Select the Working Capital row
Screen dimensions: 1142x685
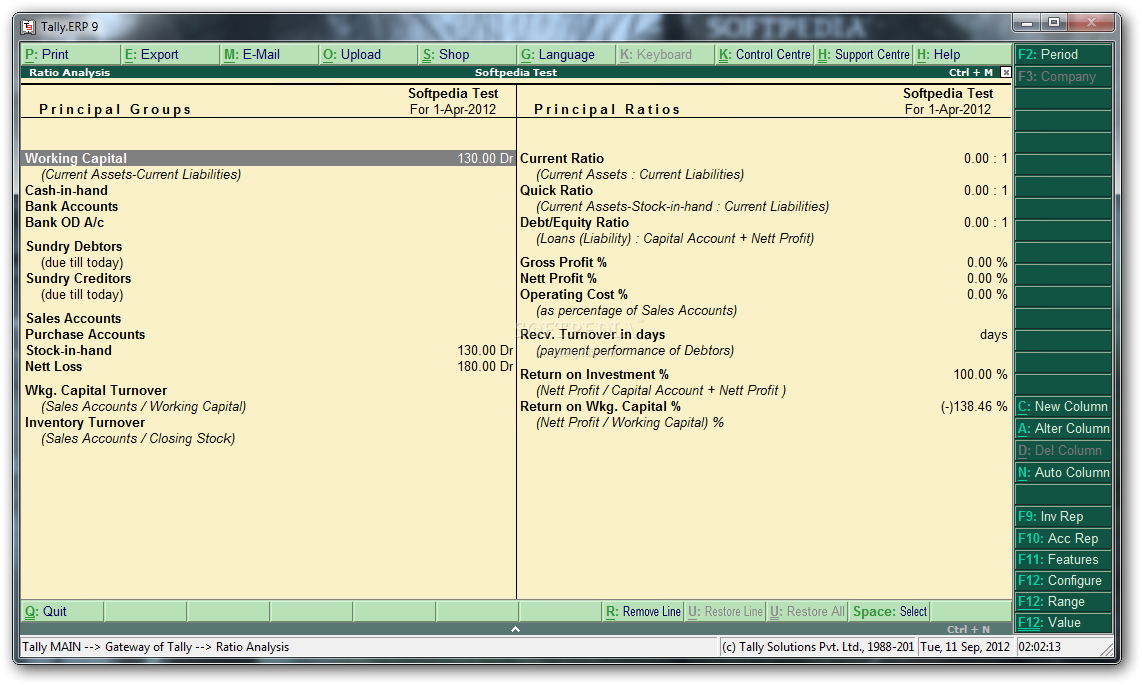point(269,158)
